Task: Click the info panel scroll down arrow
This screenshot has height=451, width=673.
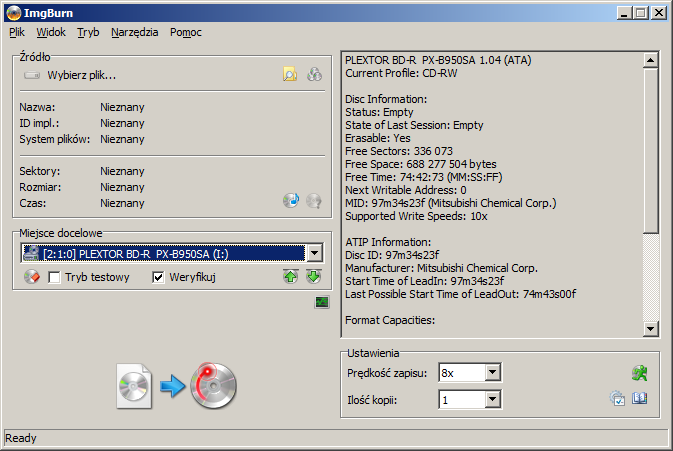Action: [651, 329]
